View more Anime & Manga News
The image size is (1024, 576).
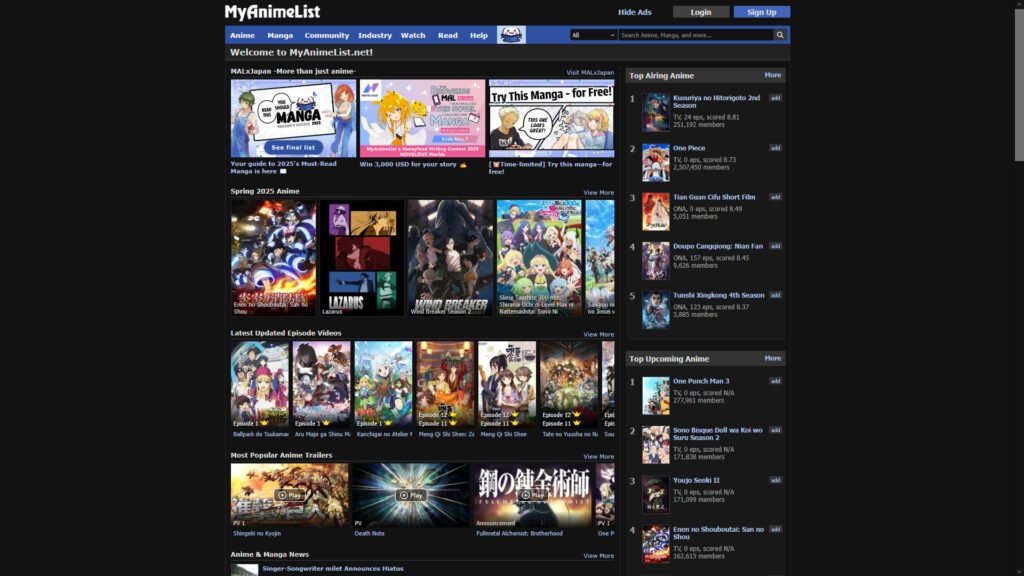[x=598, y=556]
